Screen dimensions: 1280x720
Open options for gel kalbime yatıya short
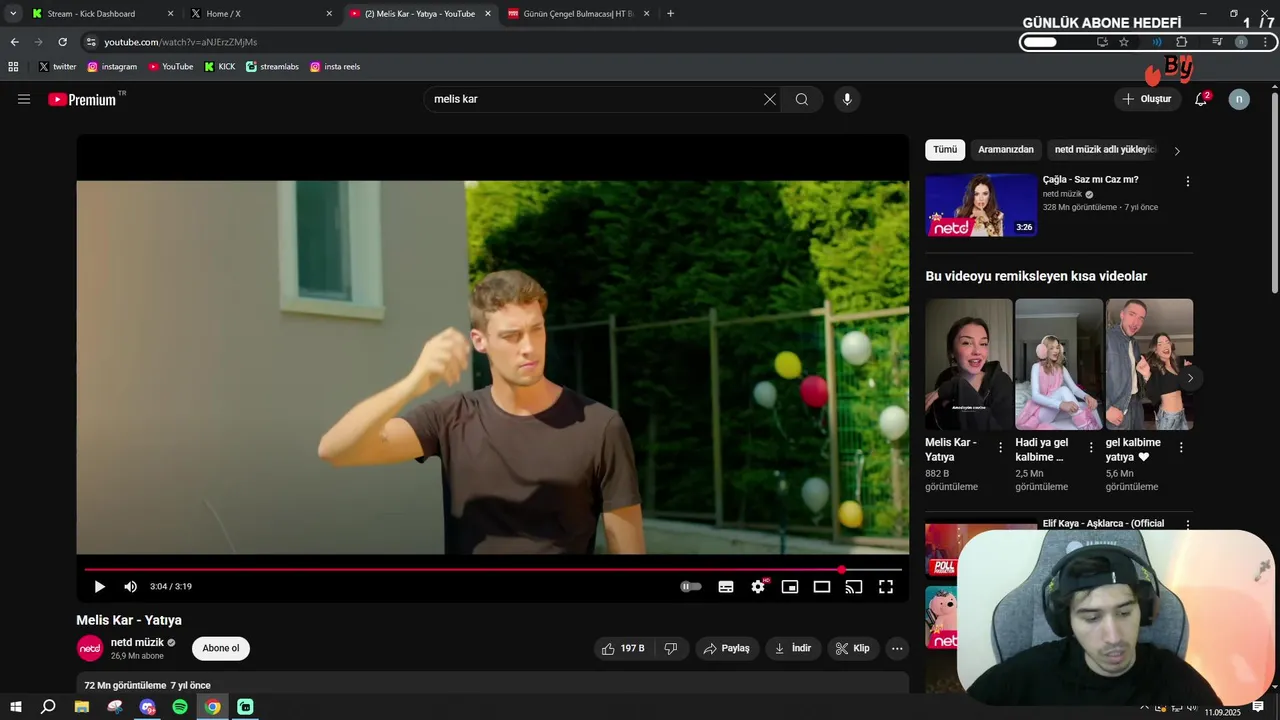coord(1181,448)
